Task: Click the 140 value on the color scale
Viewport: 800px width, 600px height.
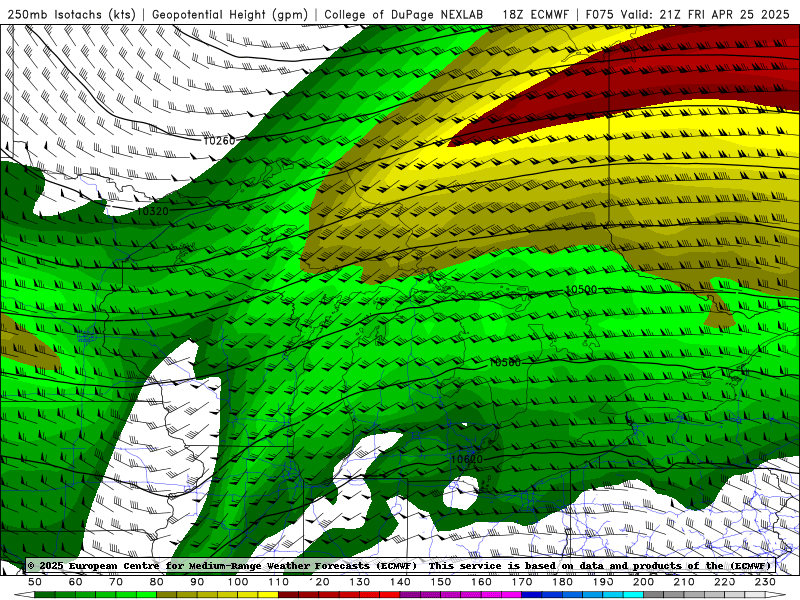Action: pos(400,582)
